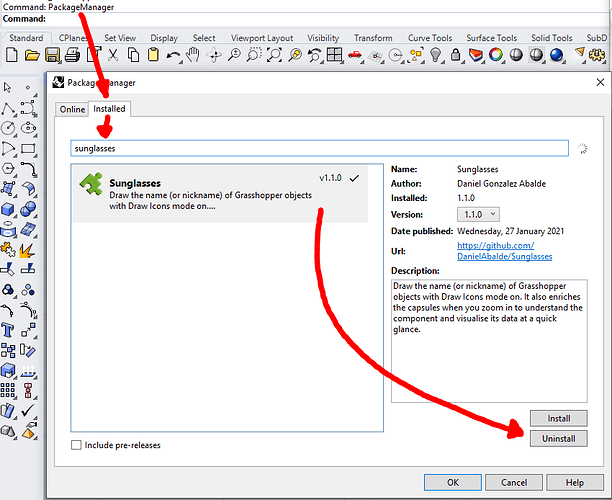Image resolution: width=612 pixels, height=500 pixels.
Task: Click the Install button
Action: tap(559, 418)
